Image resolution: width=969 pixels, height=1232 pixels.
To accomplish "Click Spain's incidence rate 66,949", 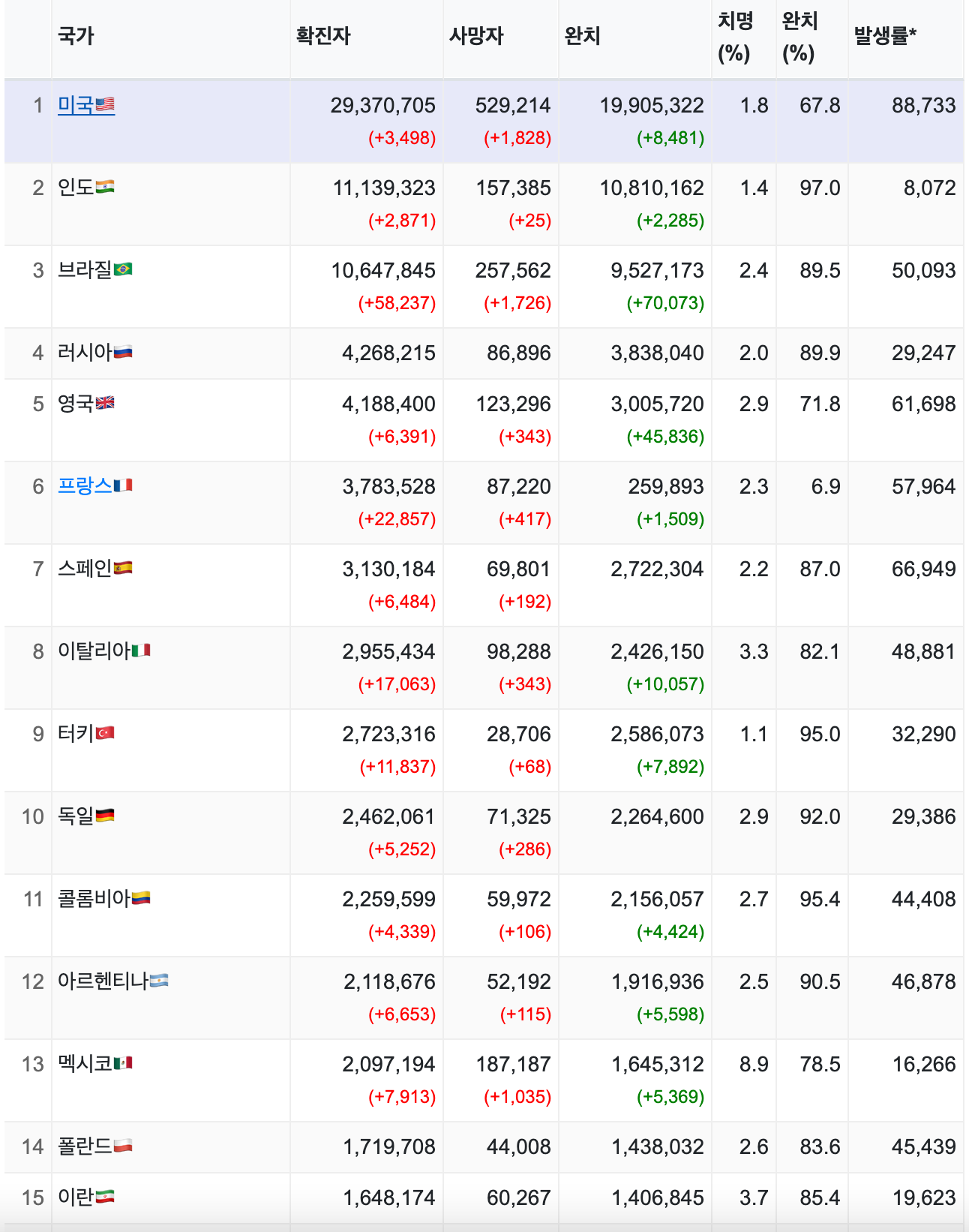I will coord(923,569).
